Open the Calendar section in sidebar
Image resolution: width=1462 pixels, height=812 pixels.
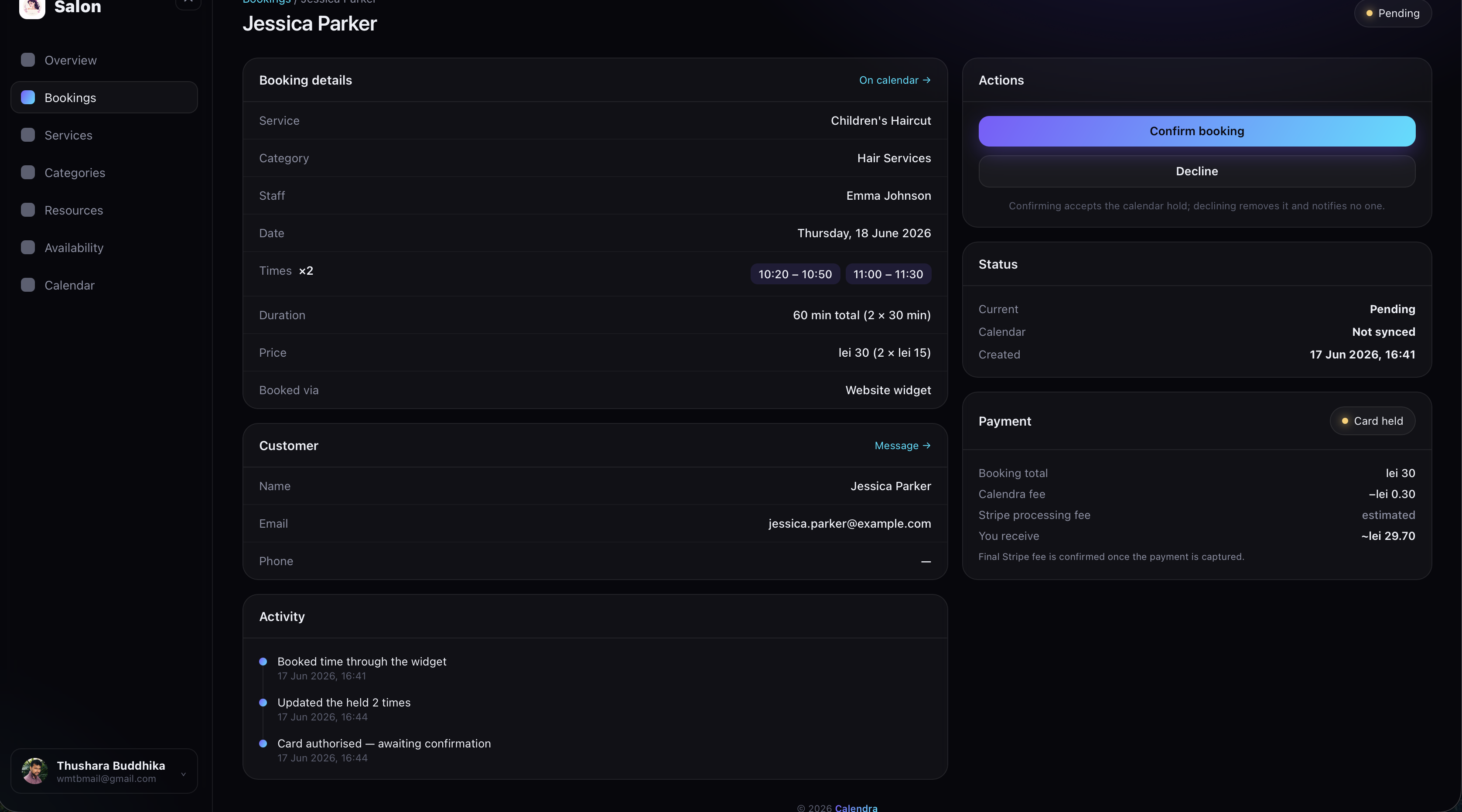click(x=104, y=285)
